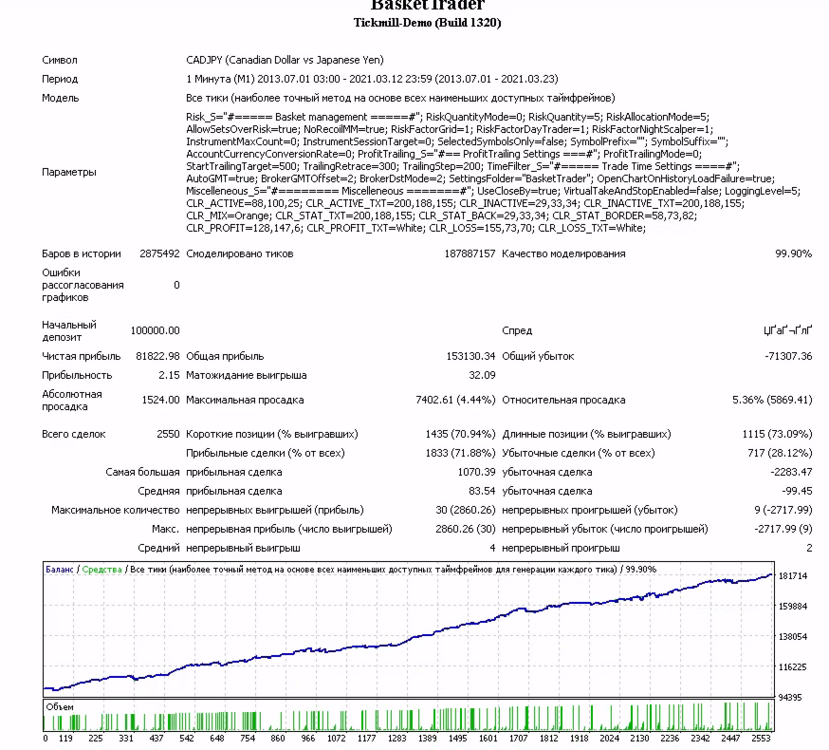Click the Прибыльность value 2.15
829x750 pixels.
click(169, 375)
